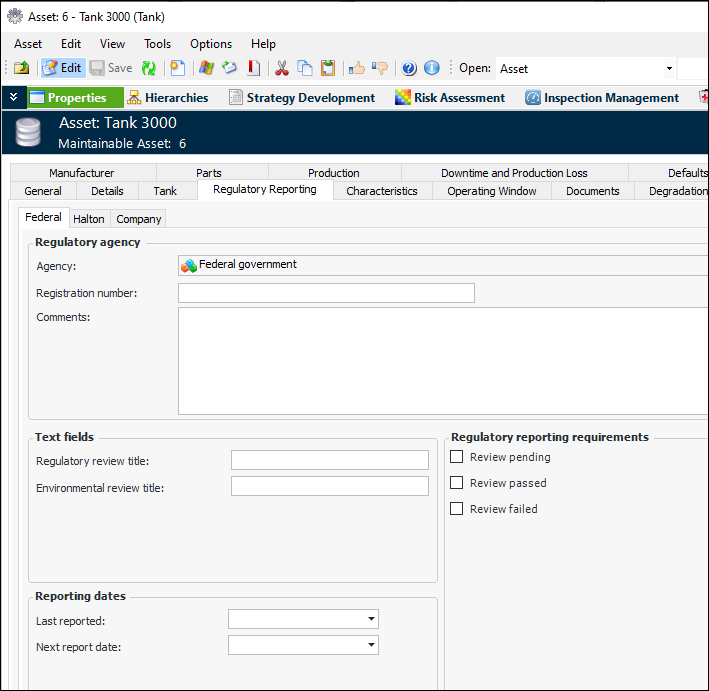The image size is (709, 691).
Task: Open the Tools menu
Action: click(157, 44)
